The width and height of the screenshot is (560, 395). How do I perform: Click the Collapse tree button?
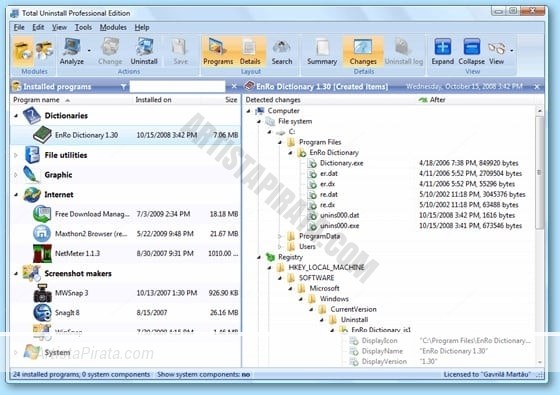(471, 52)
